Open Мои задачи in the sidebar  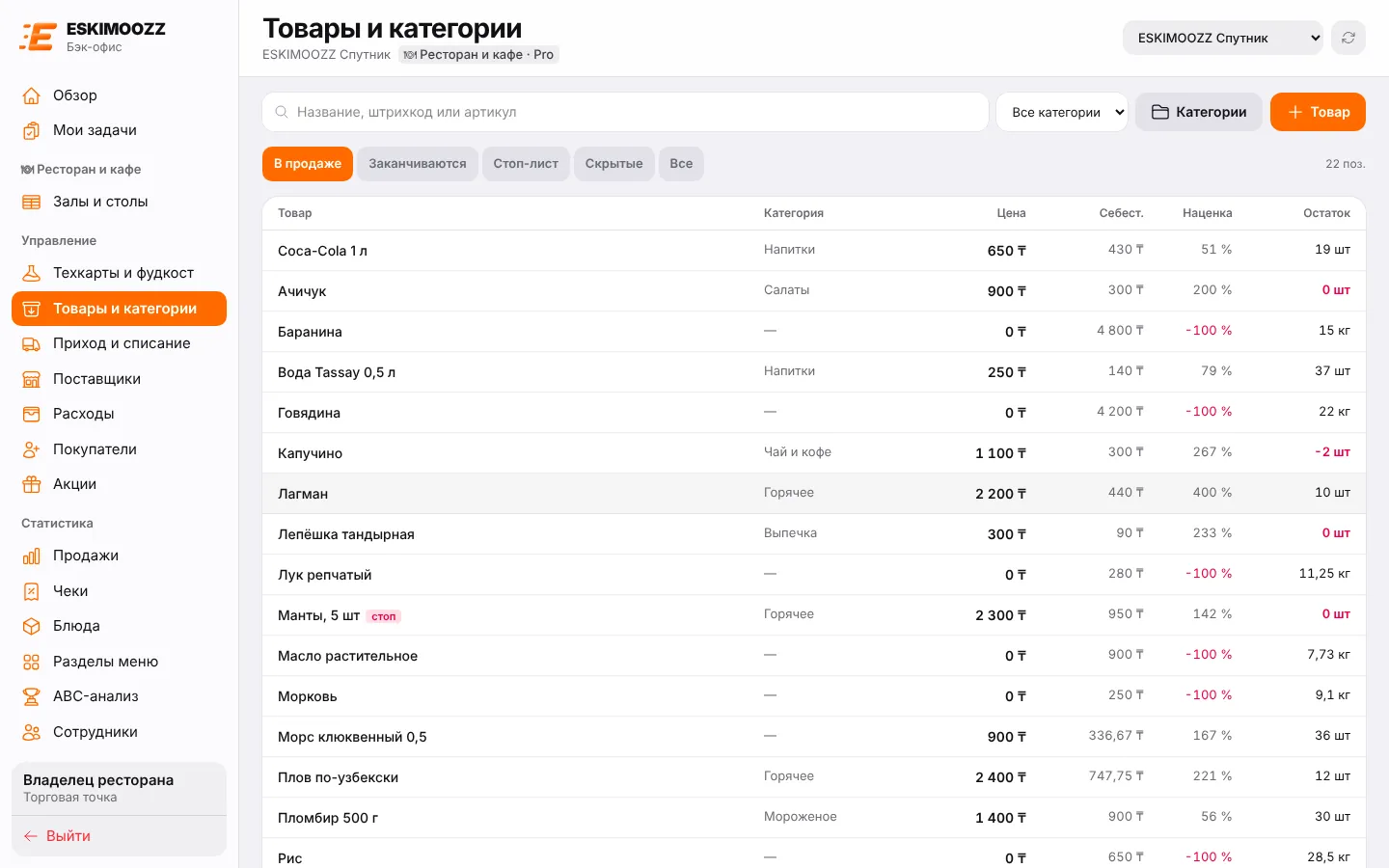coord(119,130)
